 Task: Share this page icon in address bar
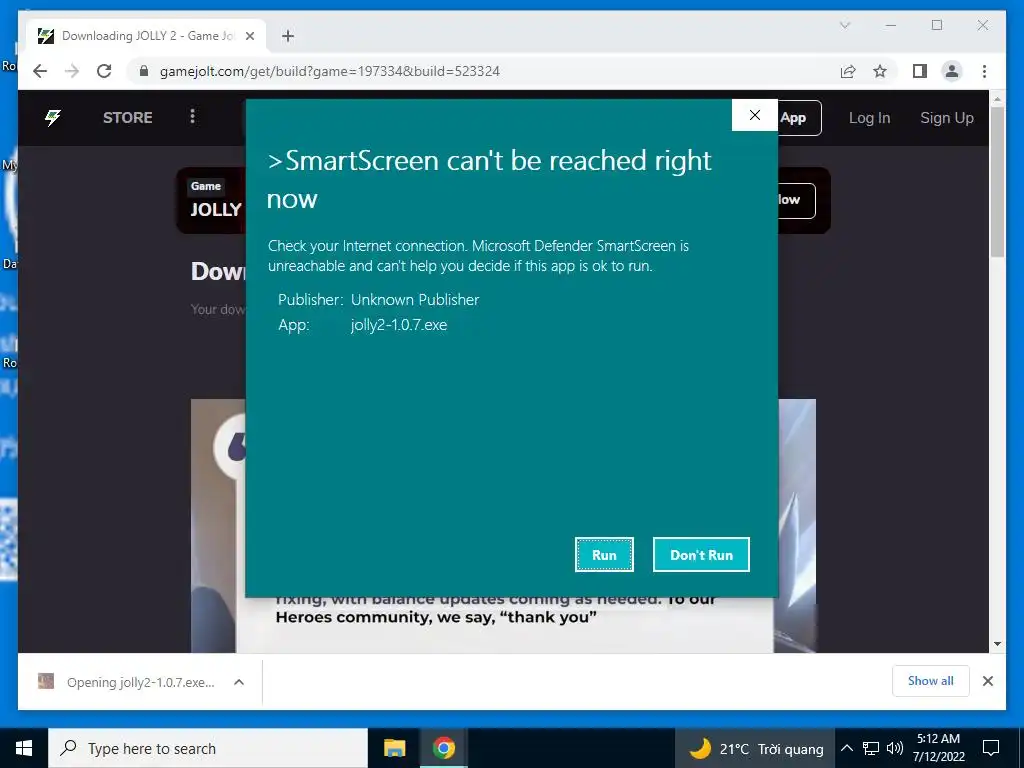click(x=848, y=71)
